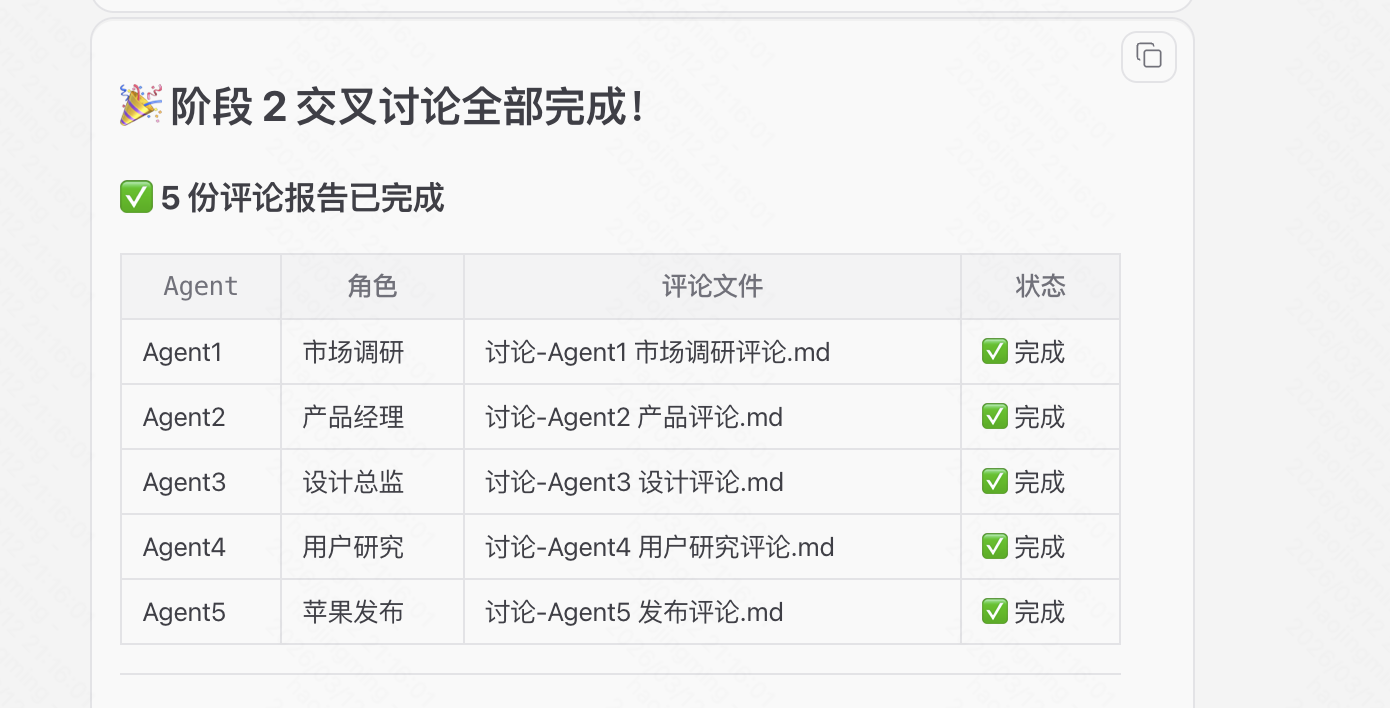Image resolution: width=1390 pixels, height=708 pixels.
Task: Click the green check in Agent2 status
Action: point(994,416)
